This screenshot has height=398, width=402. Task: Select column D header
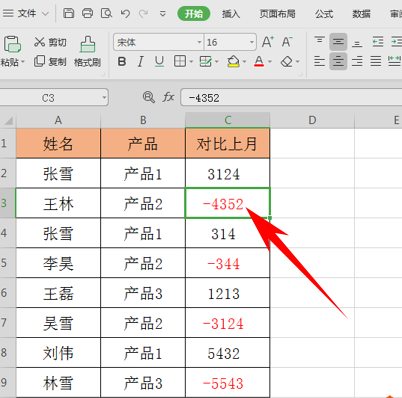[312, 120]
